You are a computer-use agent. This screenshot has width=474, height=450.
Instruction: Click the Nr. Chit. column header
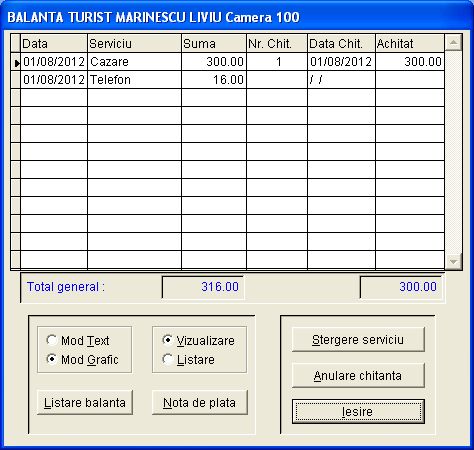click(x=277, y=44)
